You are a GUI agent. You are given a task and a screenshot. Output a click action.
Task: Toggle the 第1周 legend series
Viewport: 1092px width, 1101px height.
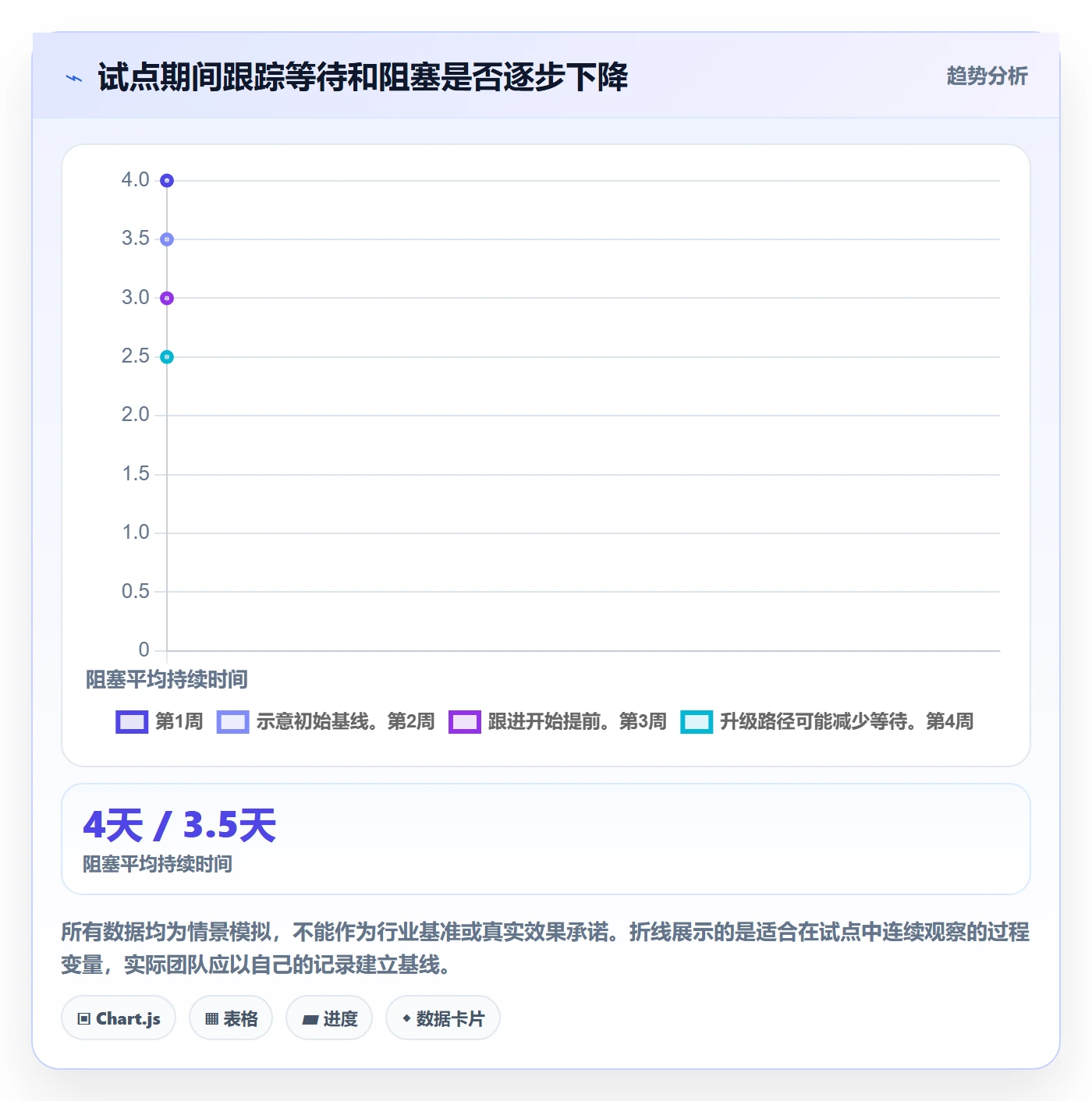pyautogui.click(x=159, y=721)
